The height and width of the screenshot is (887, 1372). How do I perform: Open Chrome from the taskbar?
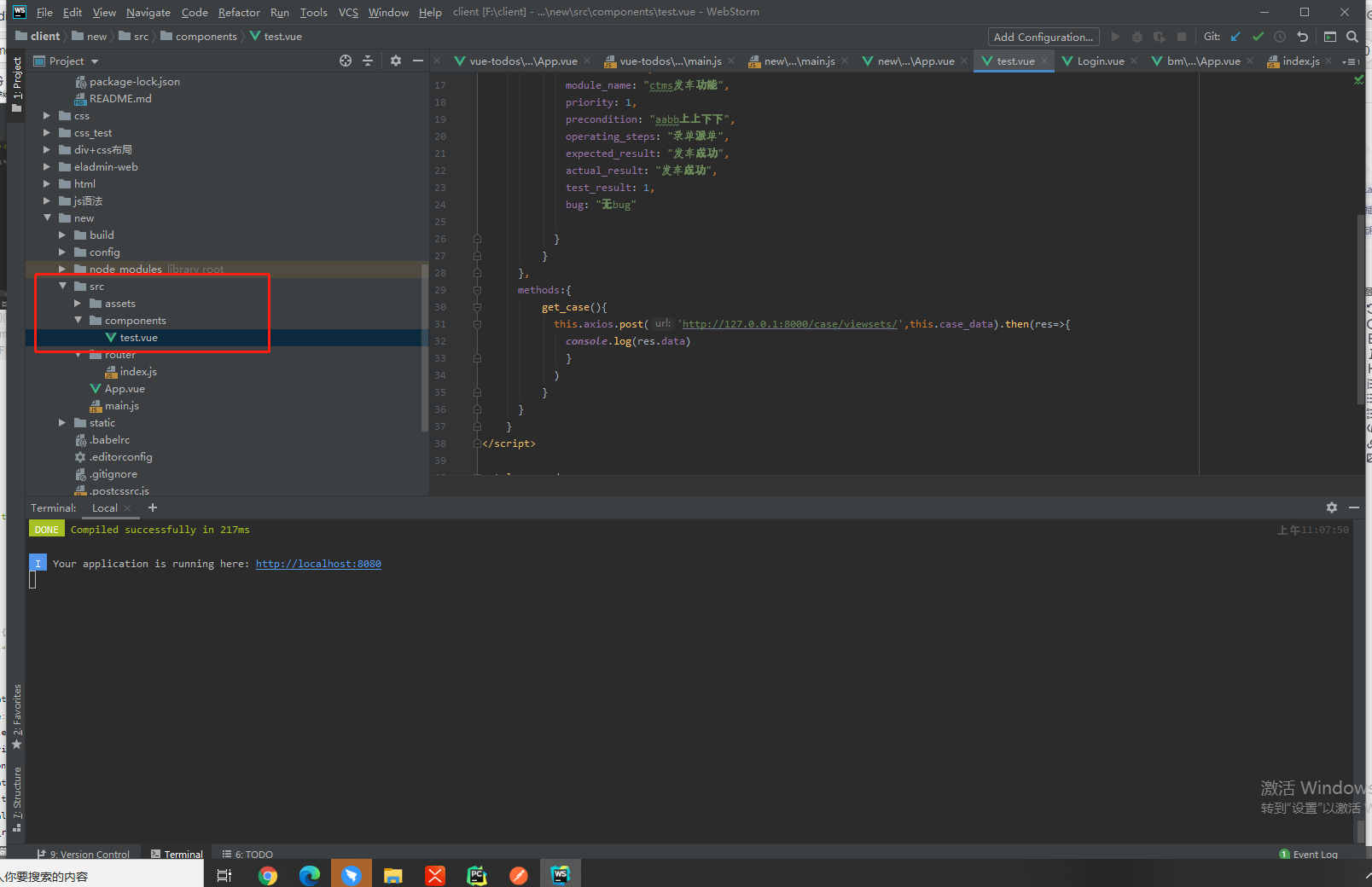click(268, 875)
